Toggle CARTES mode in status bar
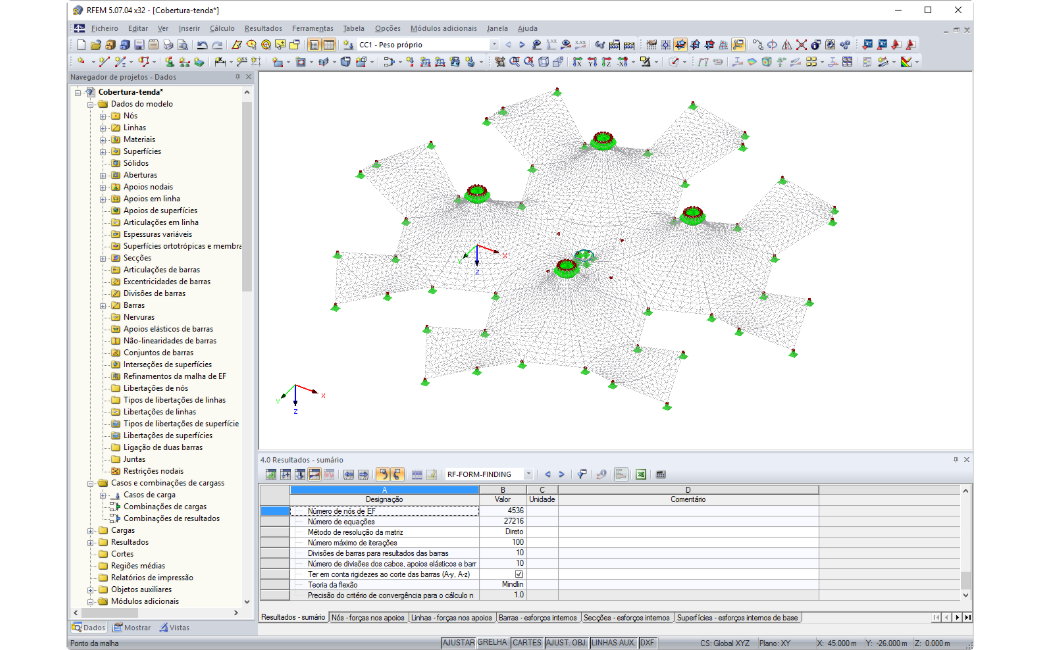The height and width of the screenshot is (650, 1040). pyautogui.click(x=527, y=643)
